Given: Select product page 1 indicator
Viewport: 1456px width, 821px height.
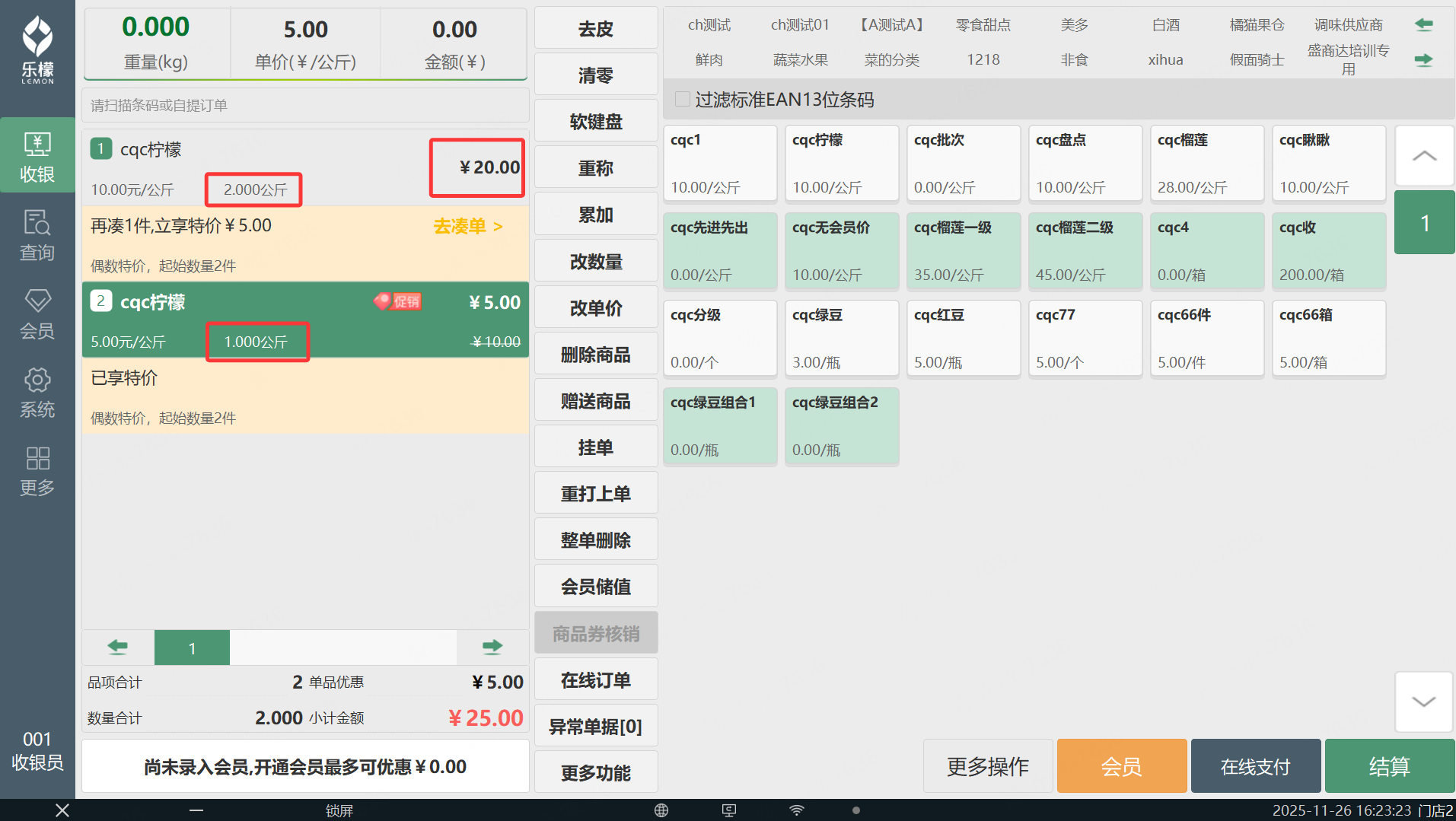Looking at the screenshot, I should (x=1424, y=222).
